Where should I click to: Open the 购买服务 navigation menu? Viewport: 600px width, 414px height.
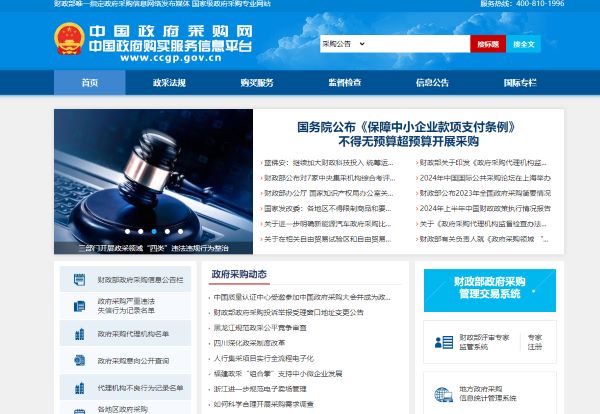(257, 83)
